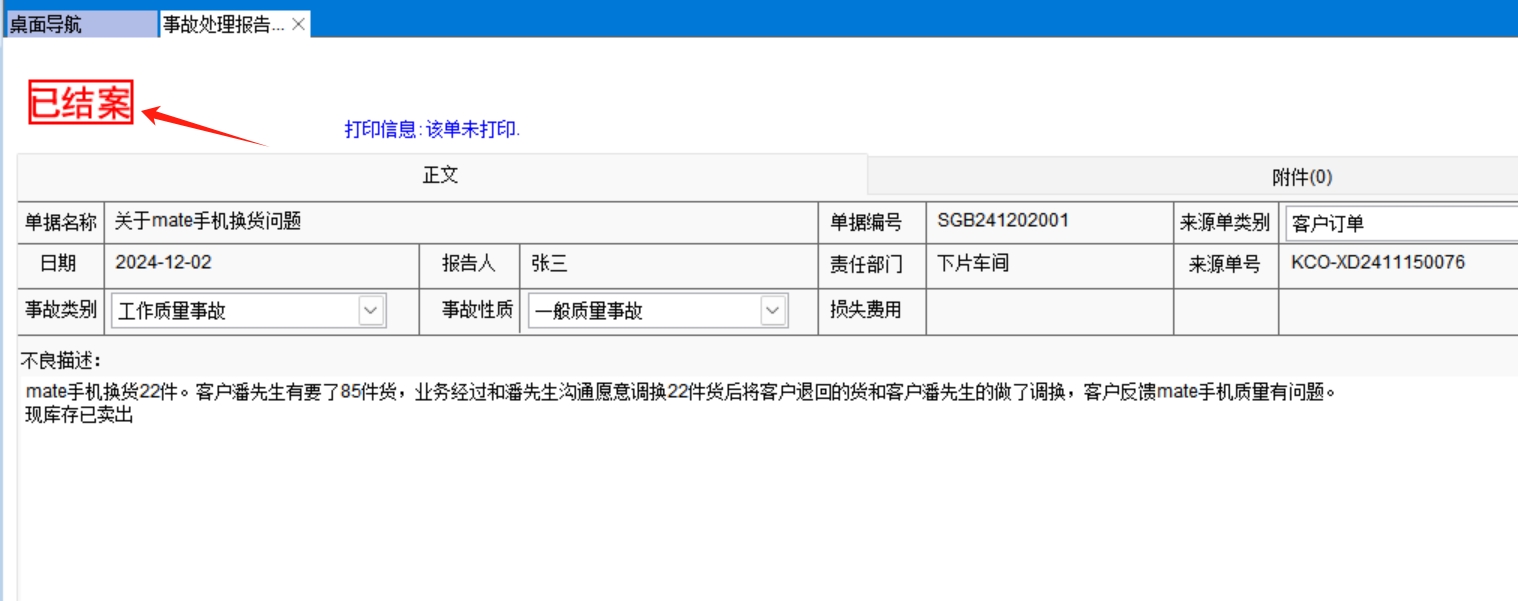
Task: Switch to the 桌面导航 tab
Action: point(80,25)
